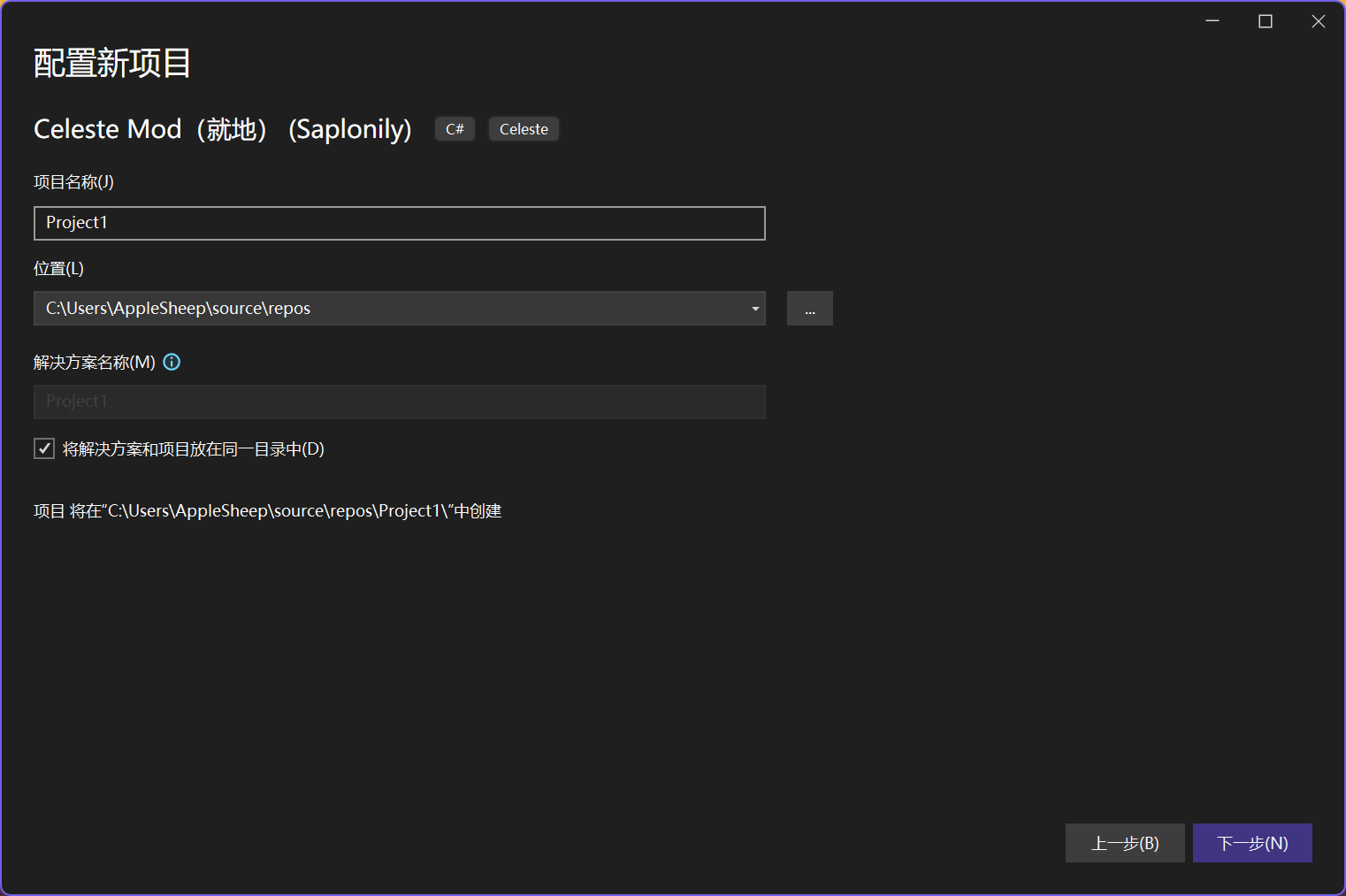Click inside the location path combo box

pyautogui.click(x=389, y=309)
